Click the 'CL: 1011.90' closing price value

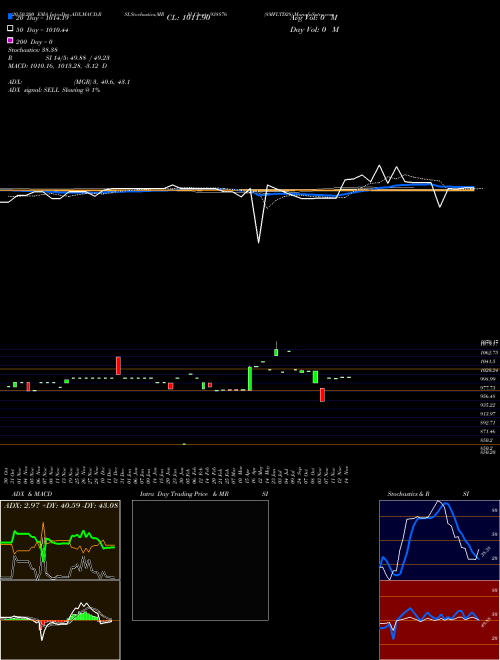188,18
